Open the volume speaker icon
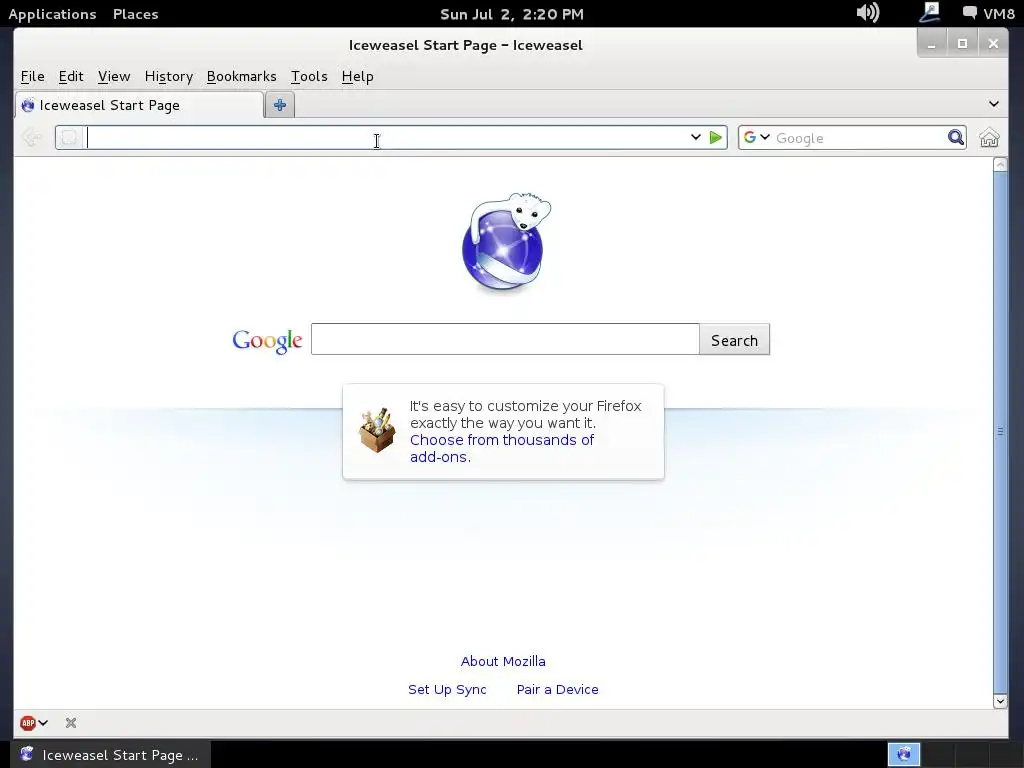The height and width of the screenshot is (768, 1024). point(867,12)
